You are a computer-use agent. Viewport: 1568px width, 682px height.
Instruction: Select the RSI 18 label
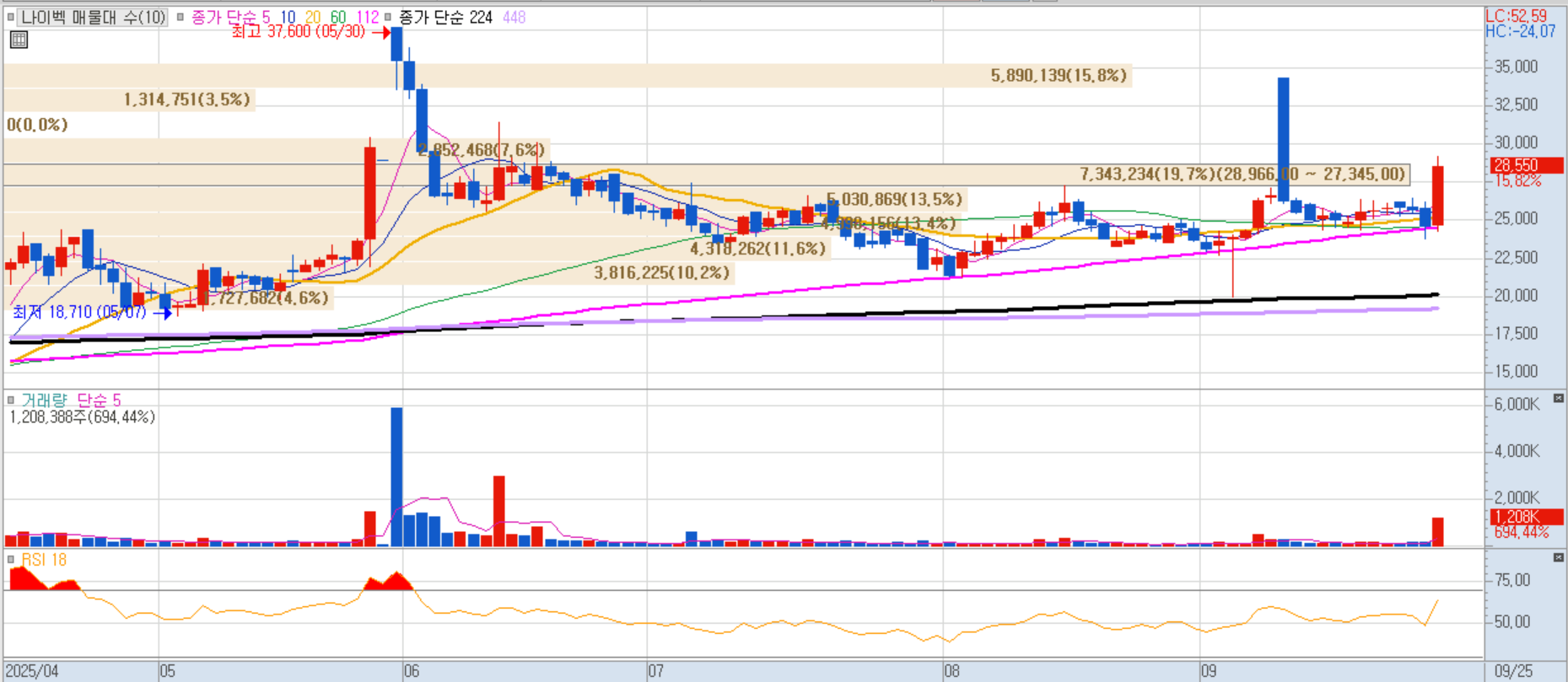coord(44,560)
